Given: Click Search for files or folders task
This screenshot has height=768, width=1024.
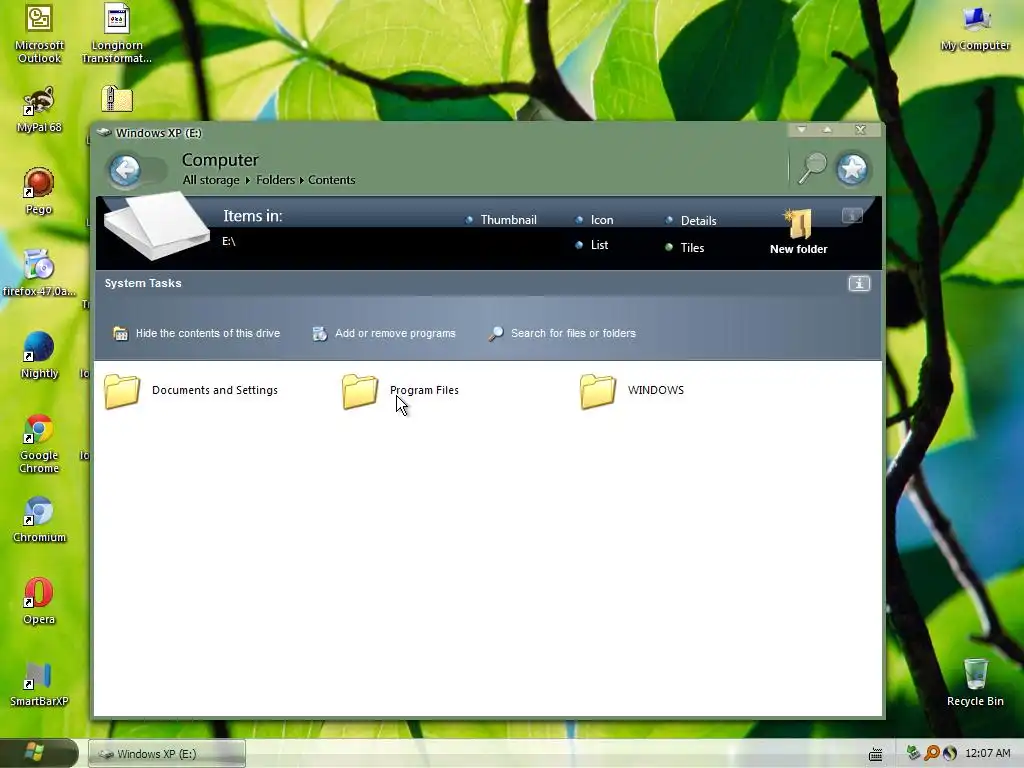Looking at the screenshot, I should [x=562, y=334].
